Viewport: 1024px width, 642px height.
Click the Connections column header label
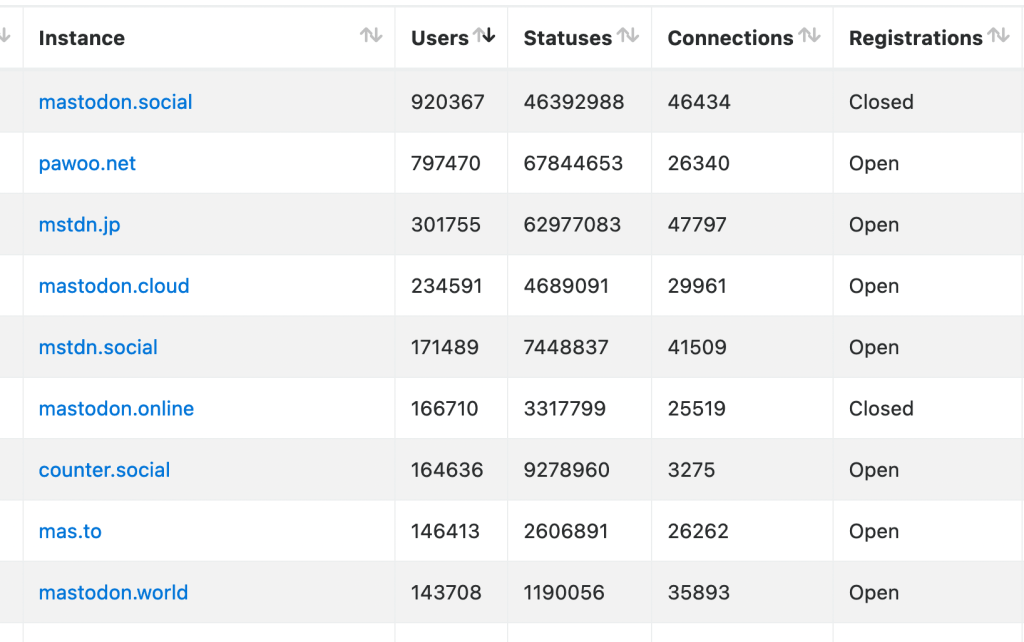click(730, 38)
